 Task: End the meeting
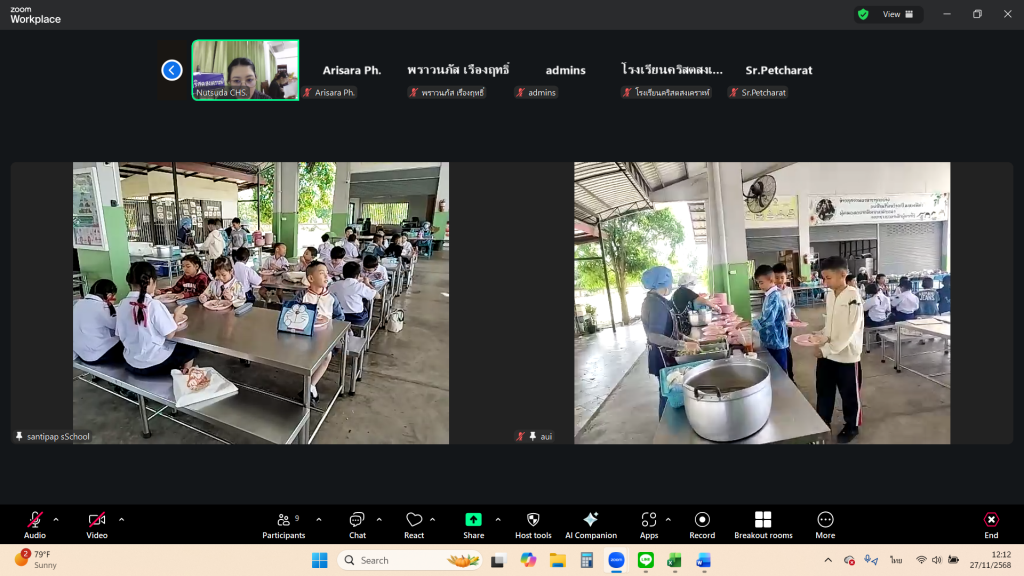tap(990, 524)
